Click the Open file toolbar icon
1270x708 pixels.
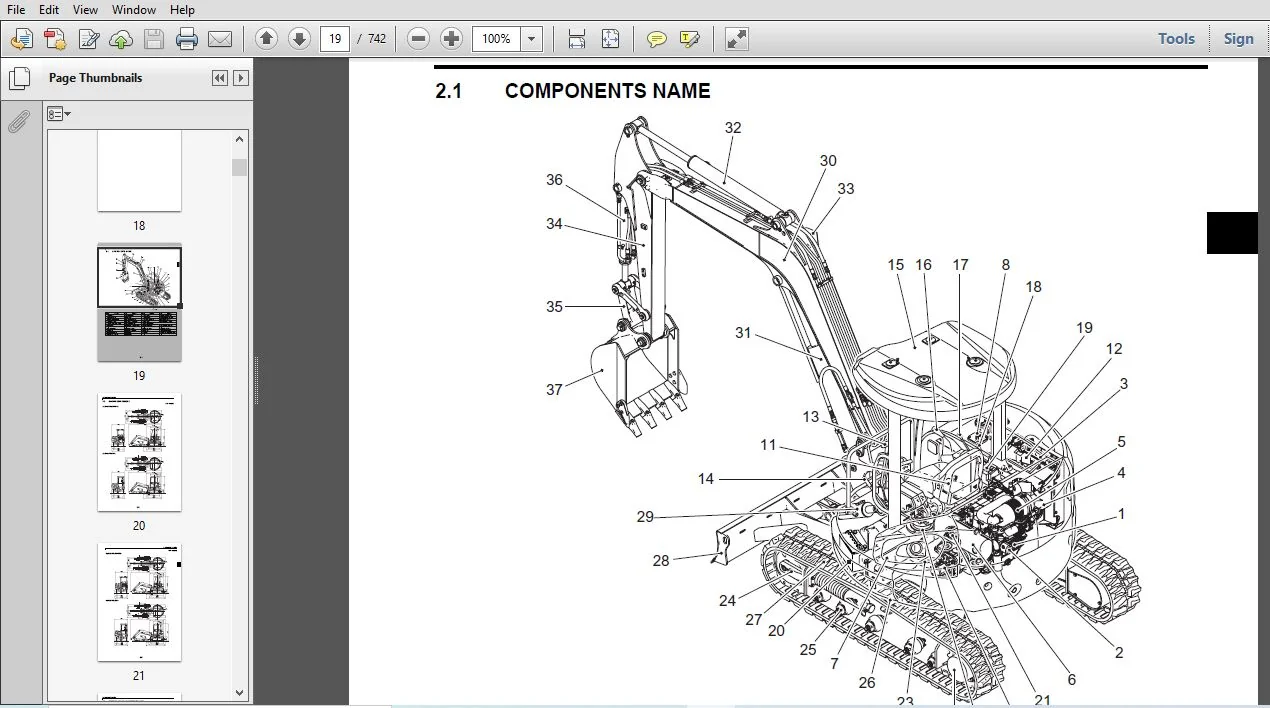coord(22,39)
